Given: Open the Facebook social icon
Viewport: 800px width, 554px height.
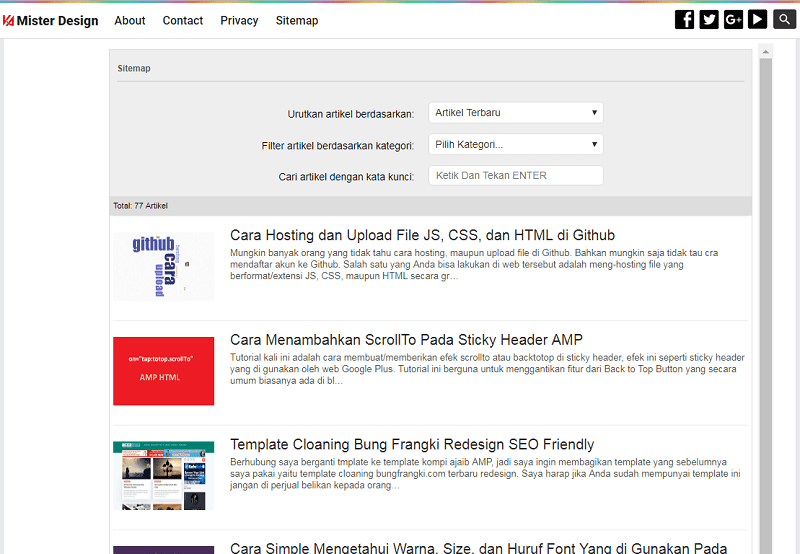Looking at the screenshot, I should [x=684, y=20].
